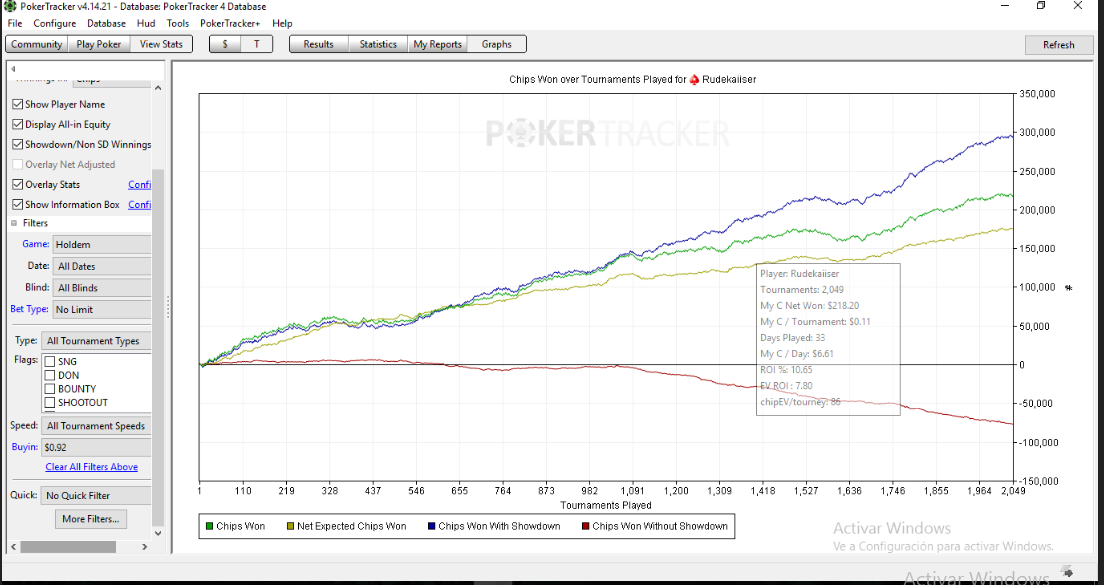The height and width of the screenshot is (585, 1104).
Task: Click Clear All Filters Above link
Action: [92, 467]
